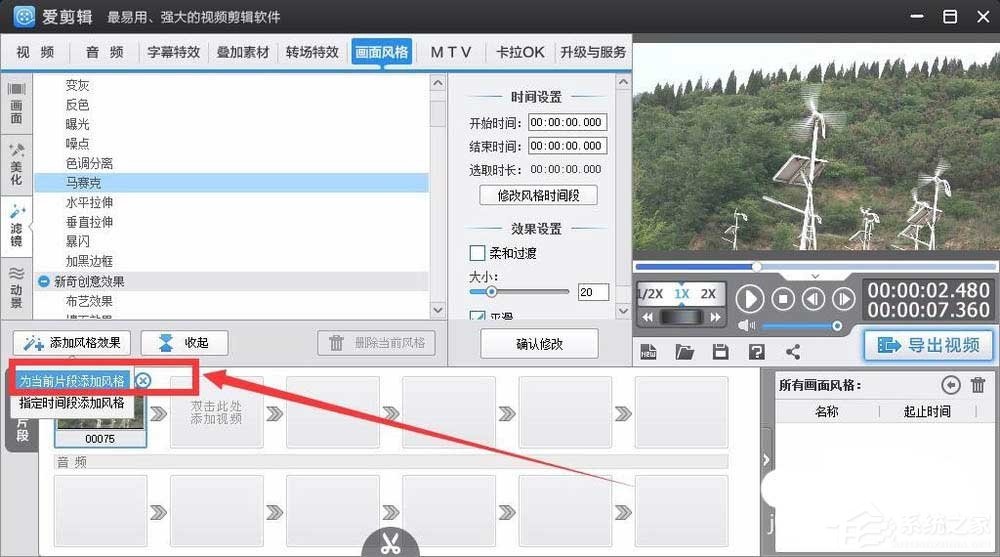
Task: Open the 视频 tab
Action: pos(36,52)
